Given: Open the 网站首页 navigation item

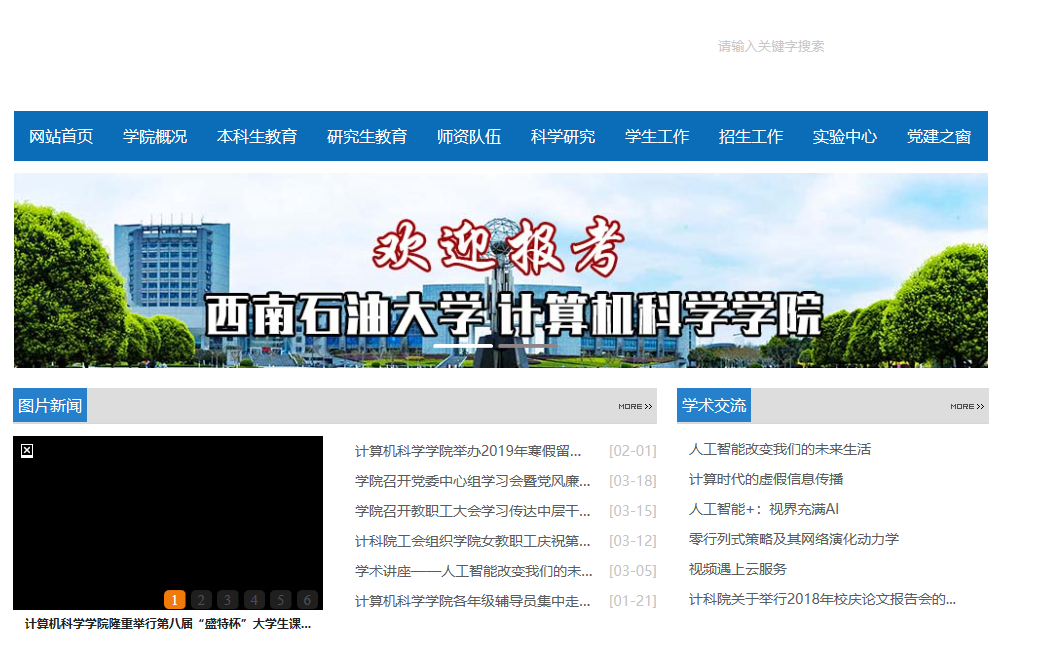Looking at the screenshot, I should 61,136.
